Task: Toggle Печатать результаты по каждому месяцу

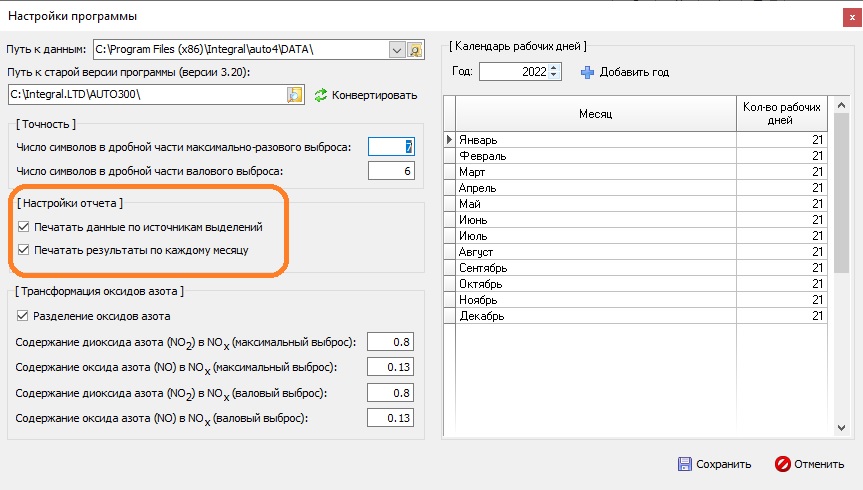Action: click(24, 250)
